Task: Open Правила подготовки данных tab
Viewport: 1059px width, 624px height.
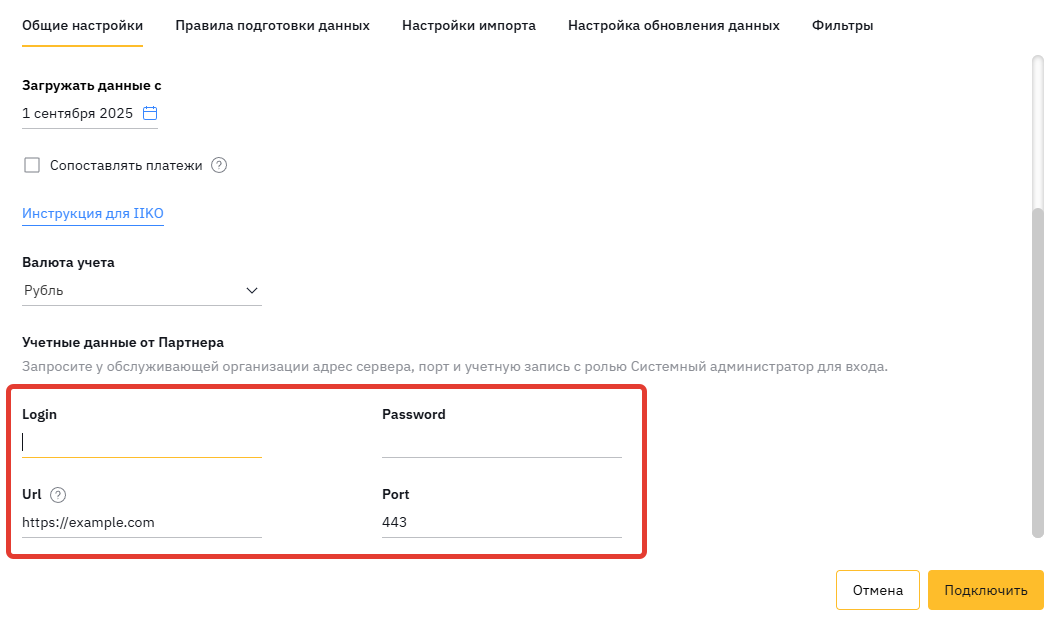Action: (272, 26)
